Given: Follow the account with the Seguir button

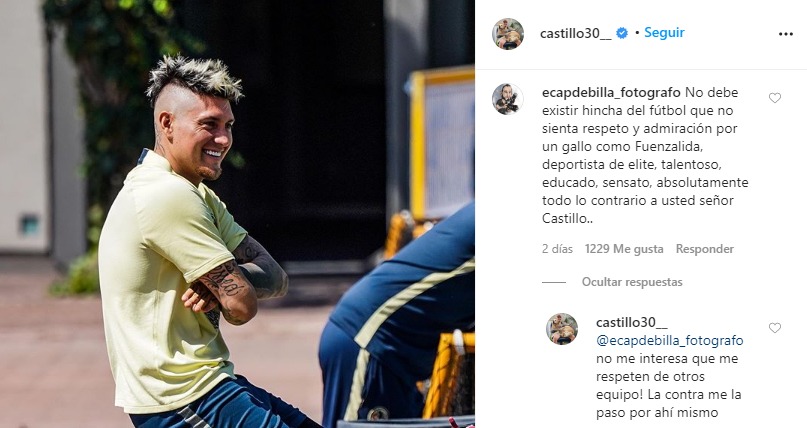Looking at the screenshot, I should pyautogui.click(x=664, y=32).
